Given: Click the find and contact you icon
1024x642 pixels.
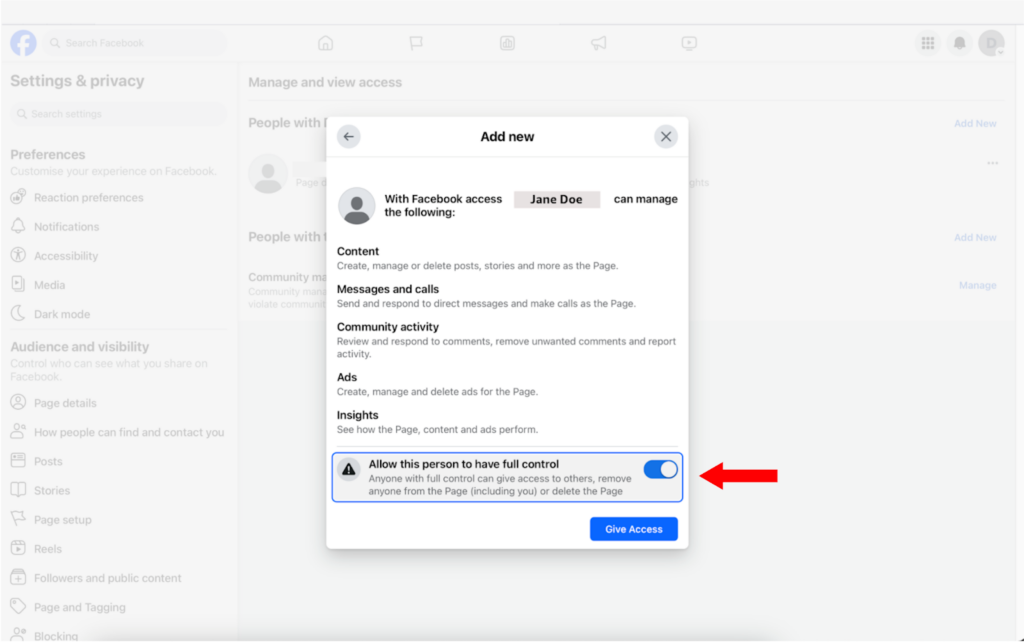Looking at the screenshot, I should (18, 432).
